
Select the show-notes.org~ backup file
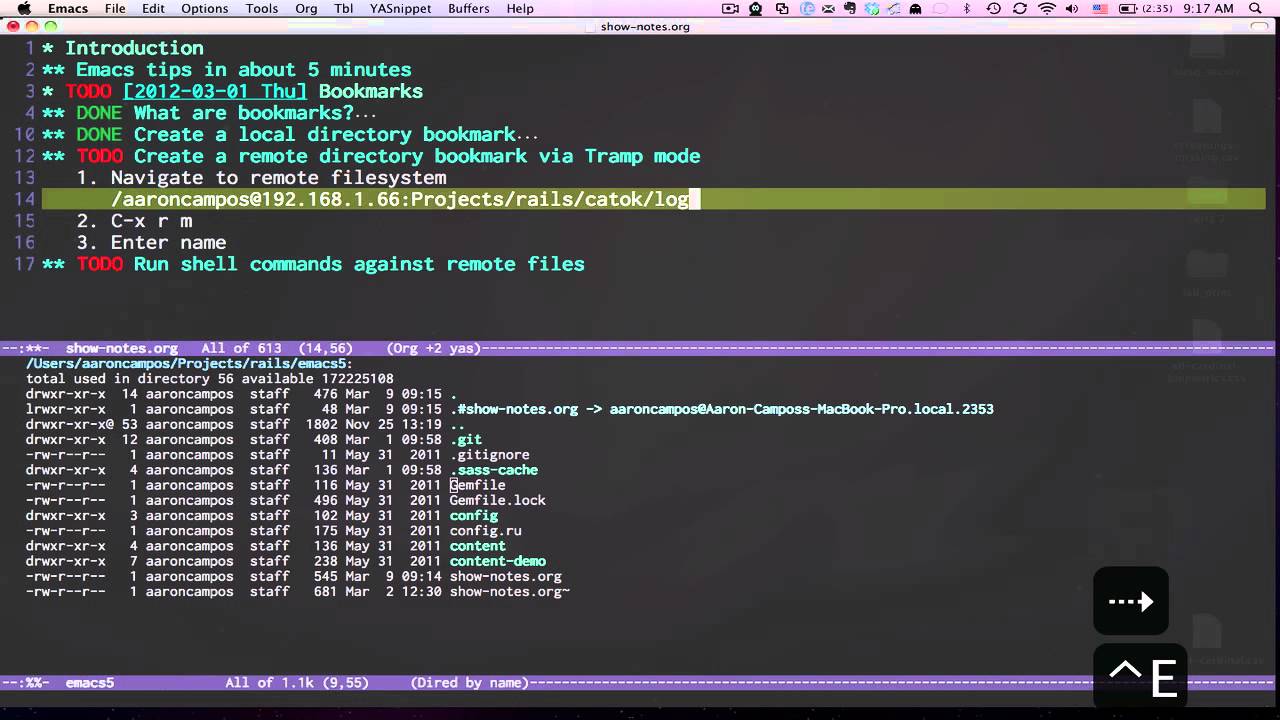click(x=510, y=592)
